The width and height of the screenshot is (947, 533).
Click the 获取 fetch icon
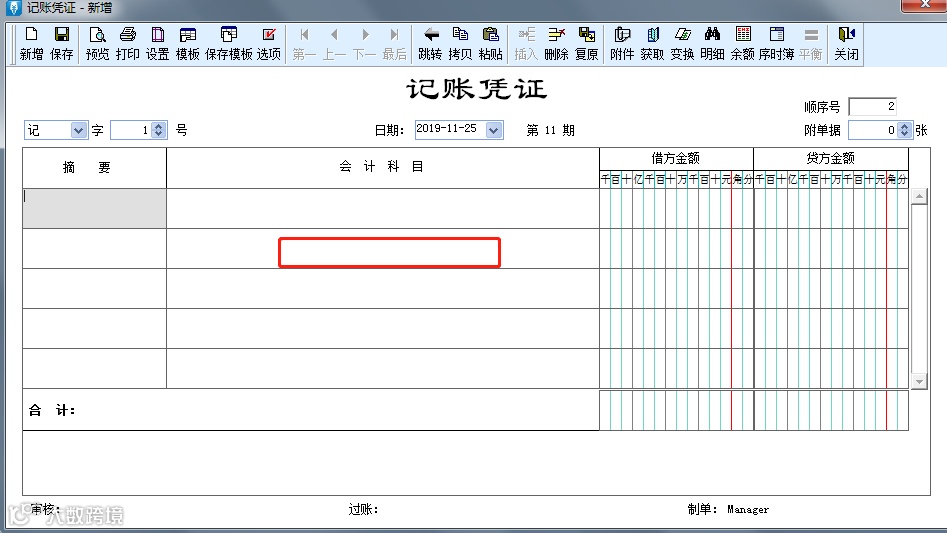point(652,43)
